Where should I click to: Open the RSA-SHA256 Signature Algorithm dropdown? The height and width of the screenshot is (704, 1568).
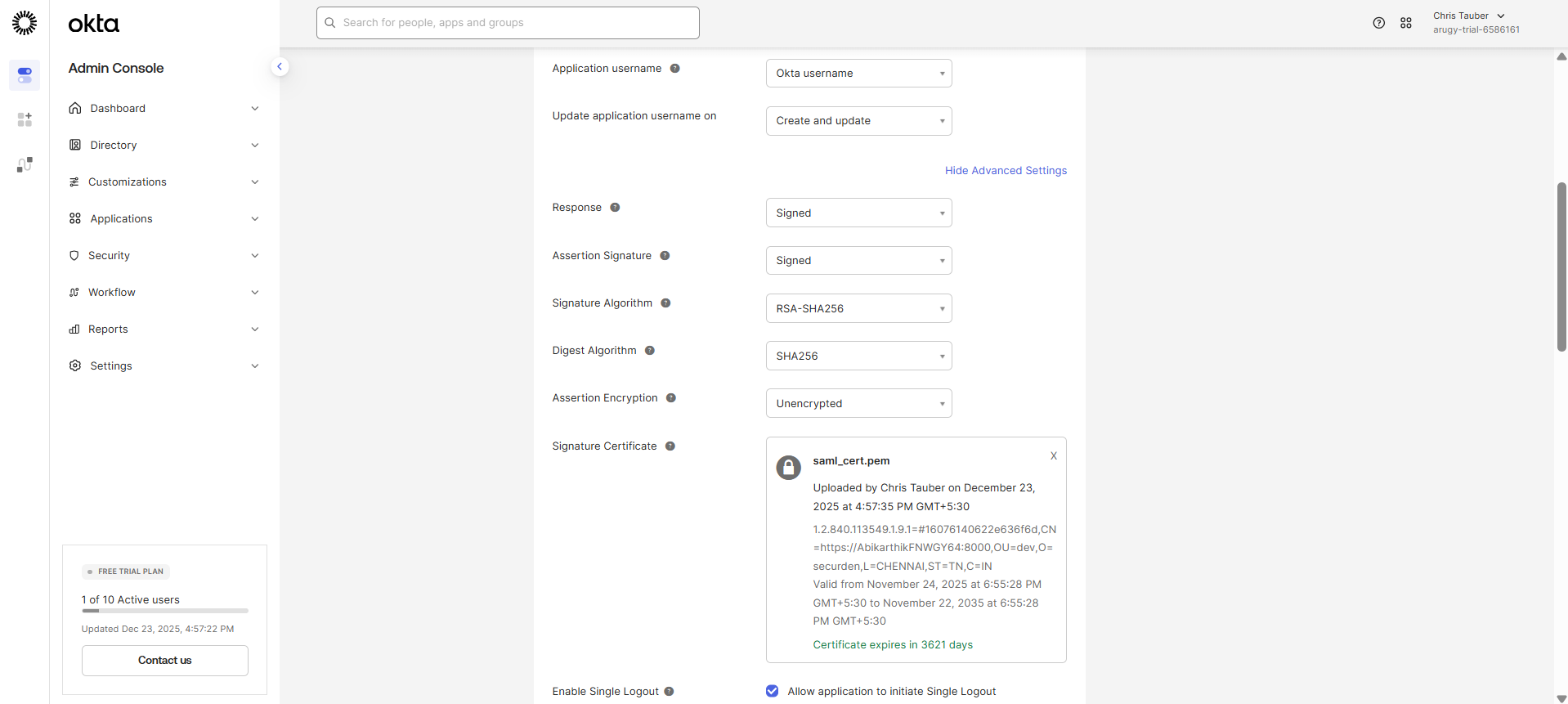click(x=859, y=308)
